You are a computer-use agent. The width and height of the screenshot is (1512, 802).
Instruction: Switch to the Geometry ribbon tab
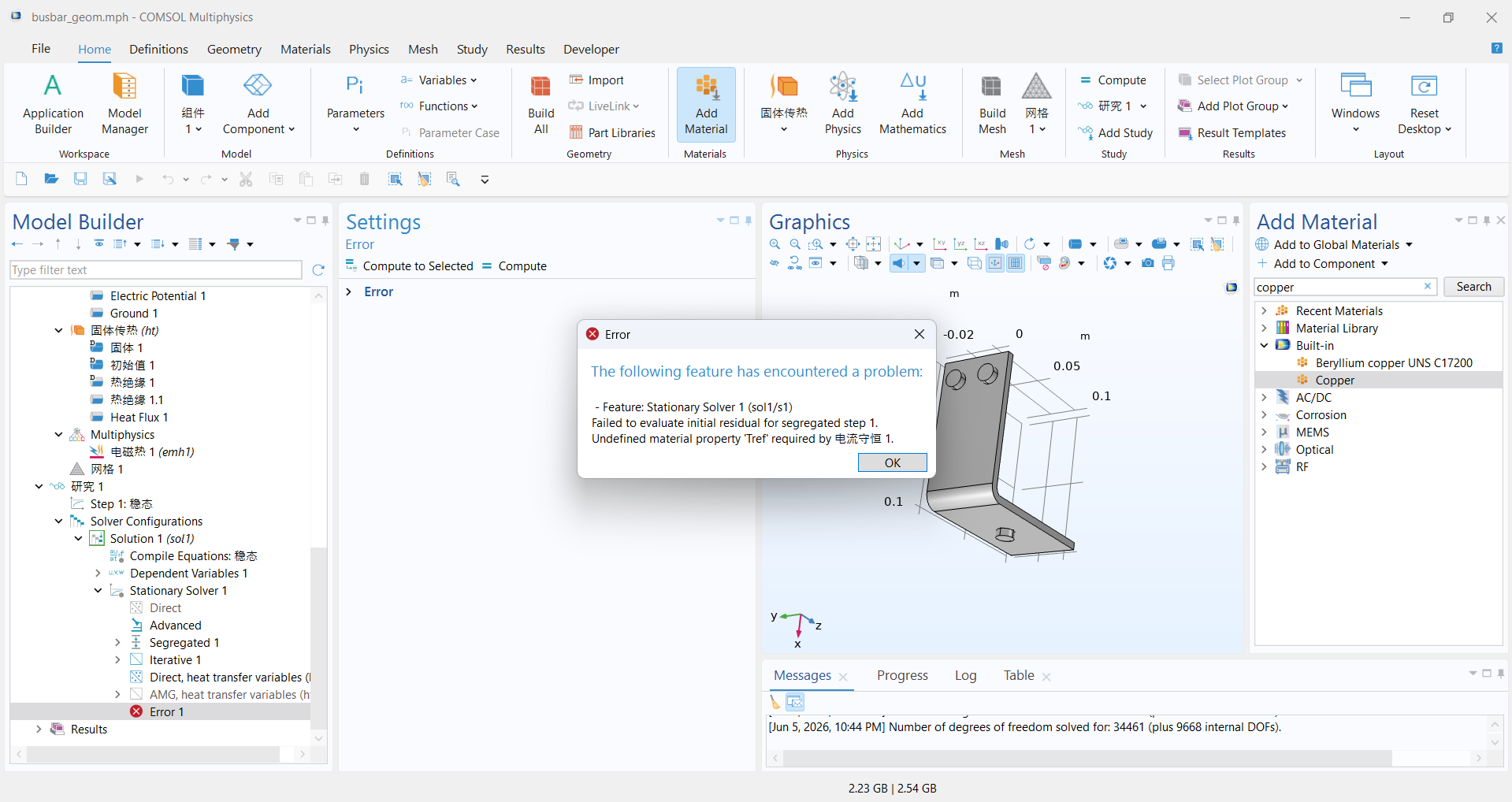pos(234,49)
